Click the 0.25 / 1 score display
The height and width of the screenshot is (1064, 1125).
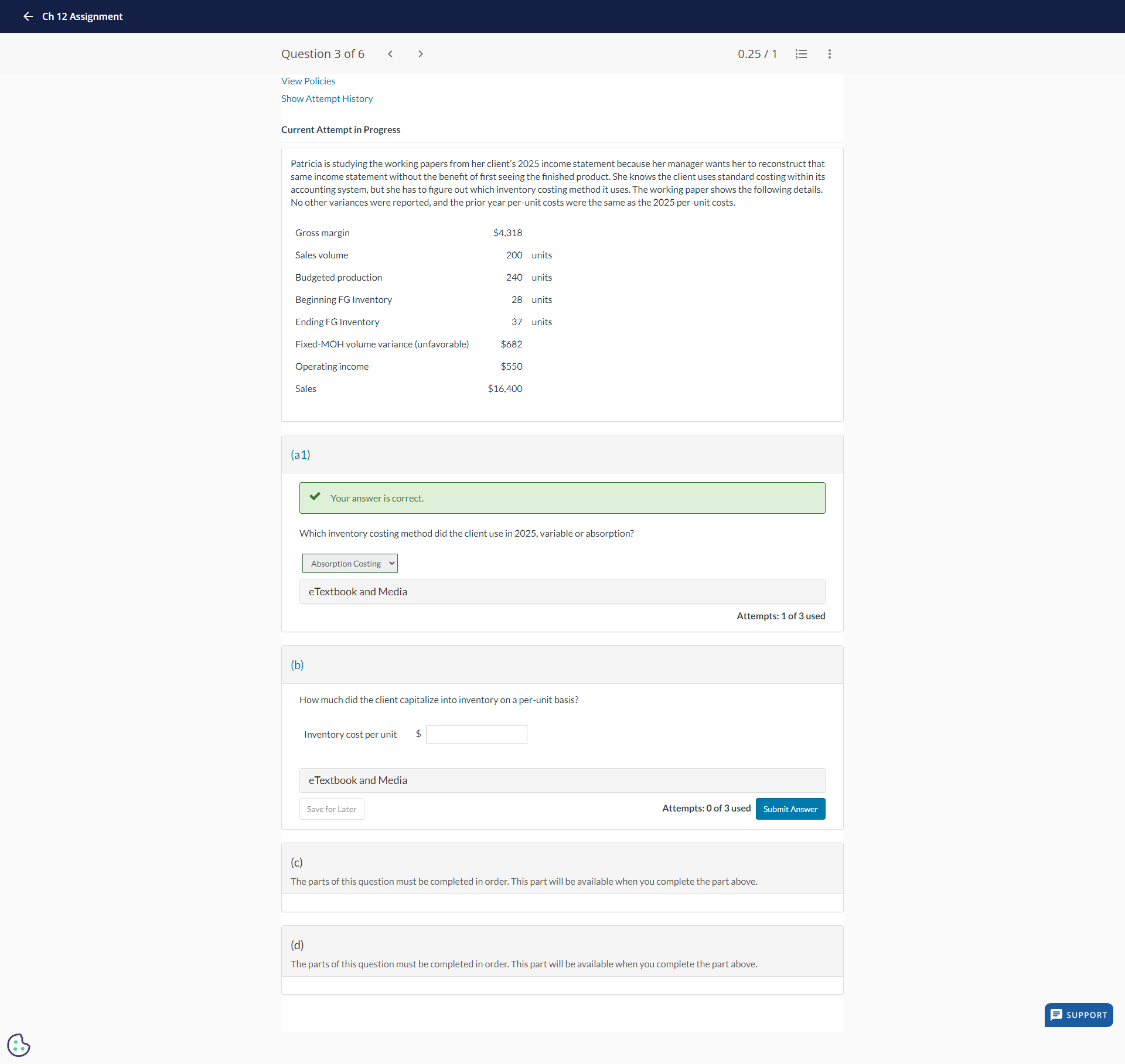756,54
